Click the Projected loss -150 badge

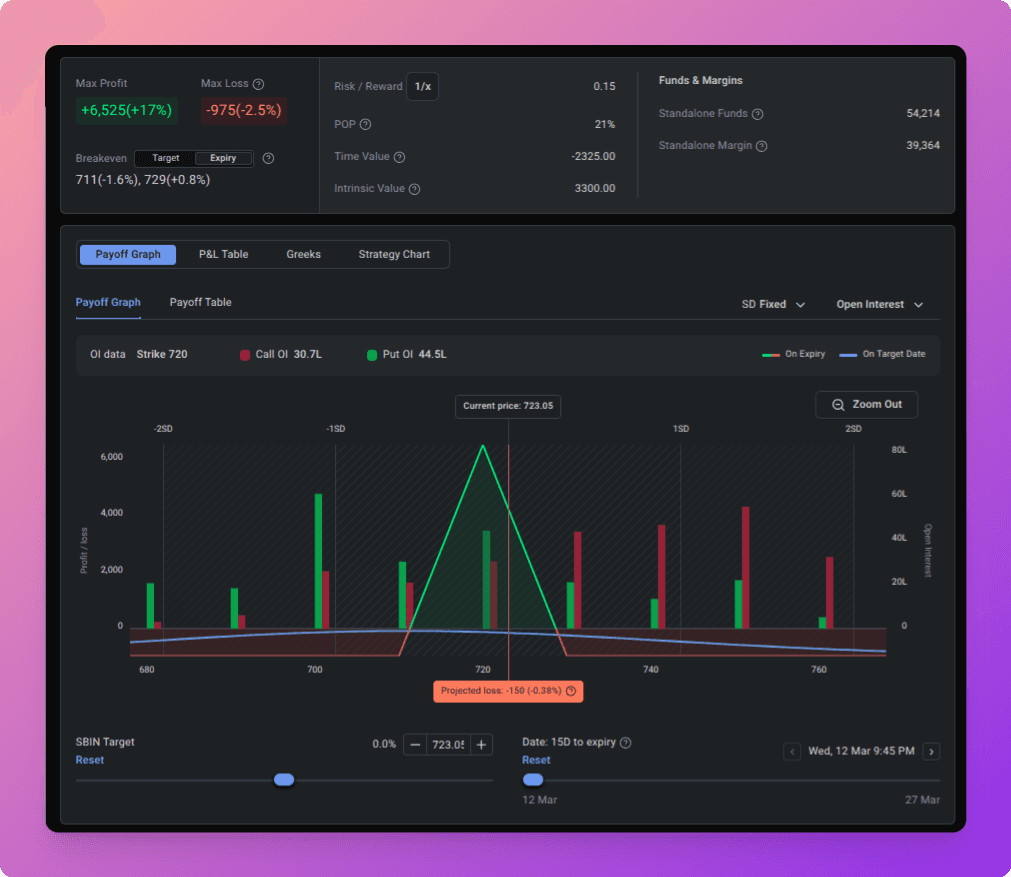click(508, 691)
